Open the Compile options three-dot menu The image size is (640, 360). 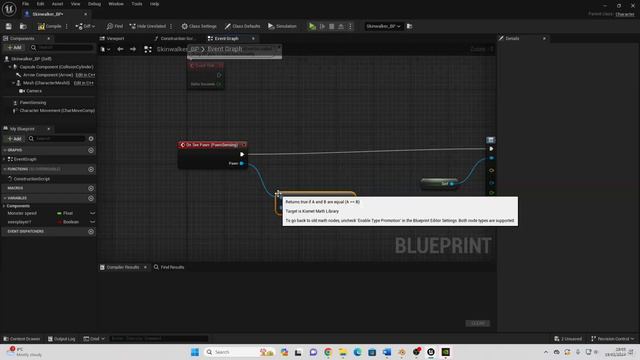tap(67, 26)
